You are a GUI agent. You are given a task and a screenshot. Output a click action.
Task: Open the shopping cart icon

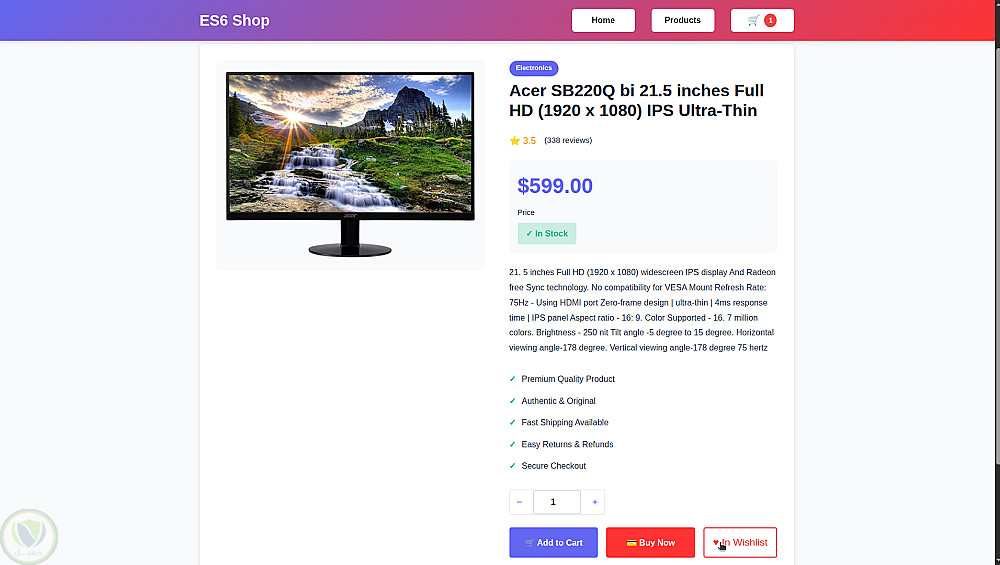753,20
